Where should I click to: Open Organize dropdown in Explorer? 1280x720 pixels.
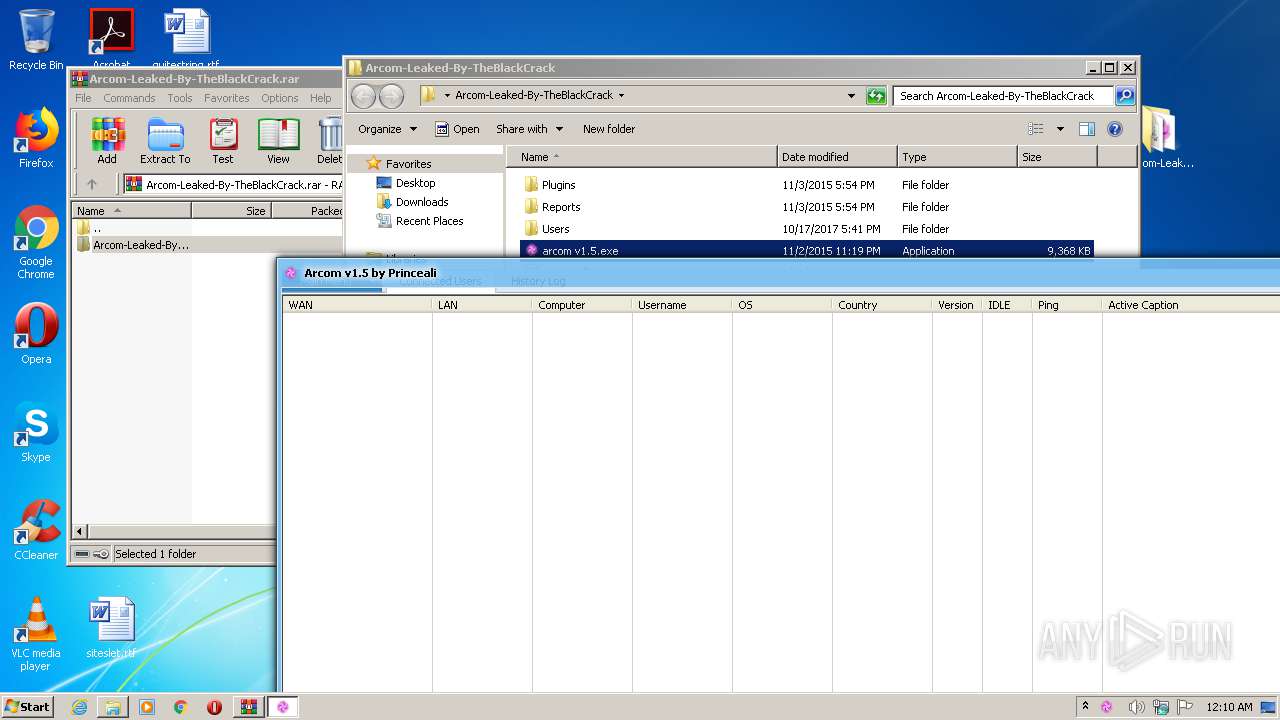pyautogui.click(x=387, y=129)
